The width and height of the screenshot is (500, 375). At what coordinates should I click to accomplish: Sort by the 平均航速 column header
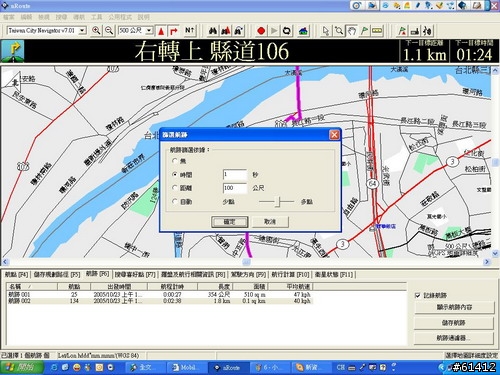tap(291, 286)
